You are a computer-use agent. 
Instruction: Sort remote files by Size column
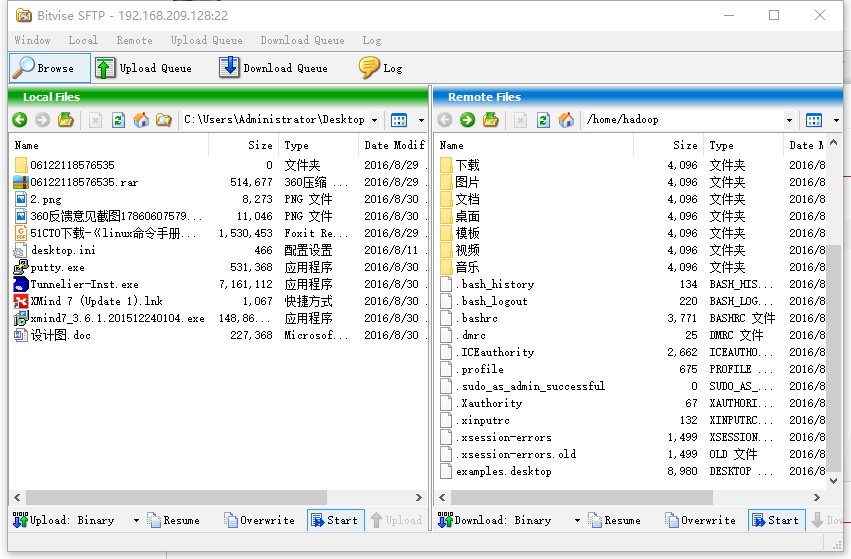point(669,145)
